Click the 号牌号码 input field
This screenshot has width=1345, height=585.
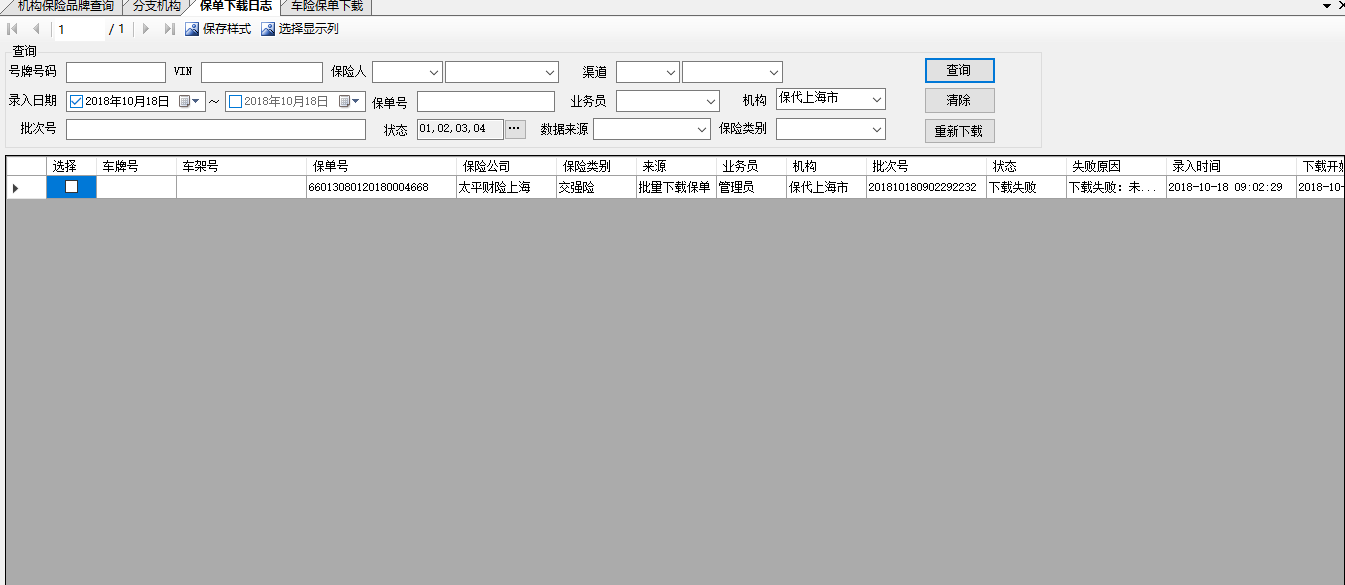116,72
